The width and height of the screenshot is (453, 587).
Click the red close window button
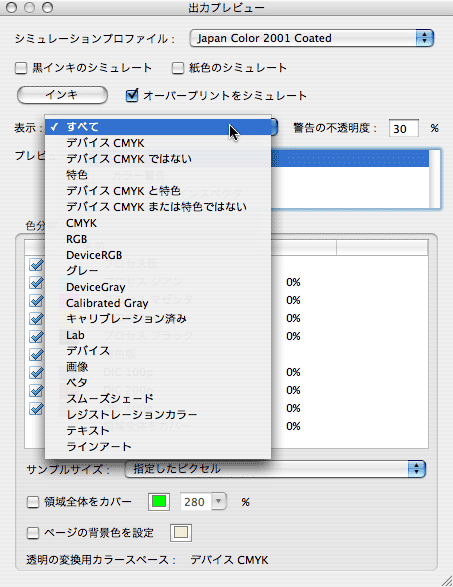click(x=12, y=7)
